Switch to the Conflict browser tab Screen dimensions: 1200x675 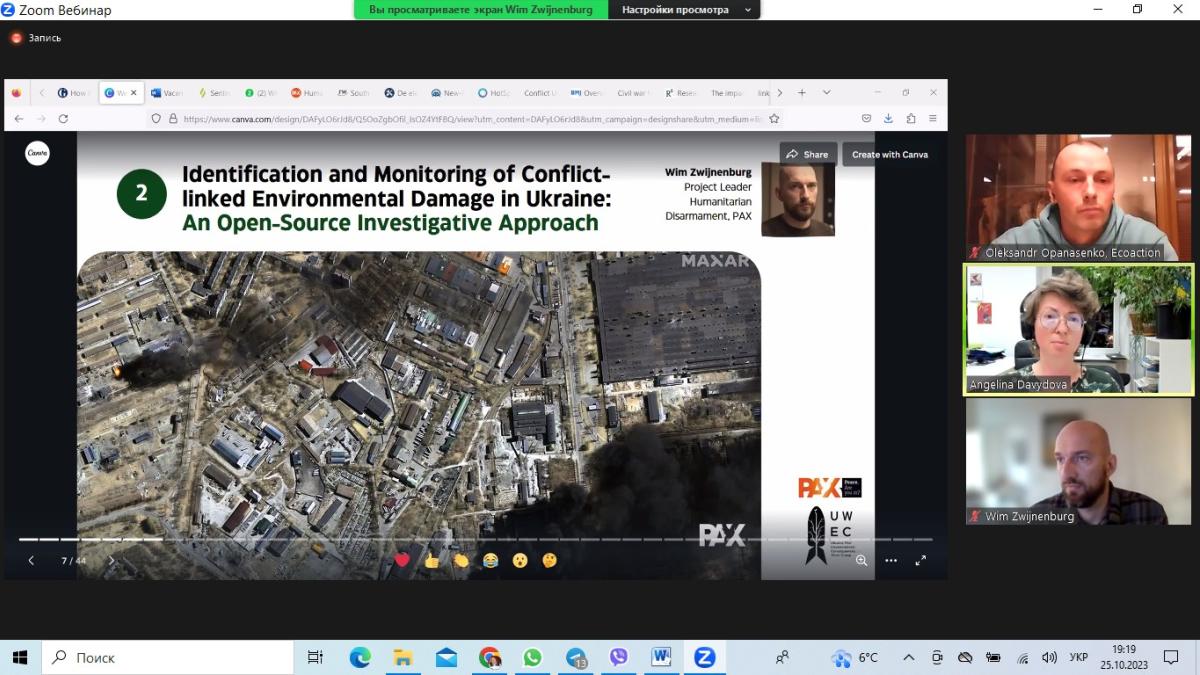click(x=540, y=93)
